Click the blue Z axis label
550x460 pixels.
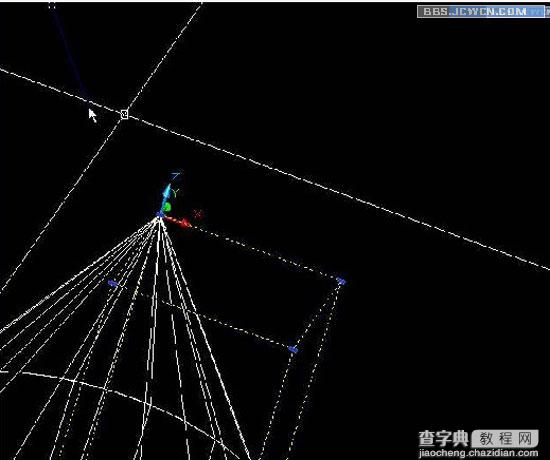176,174
